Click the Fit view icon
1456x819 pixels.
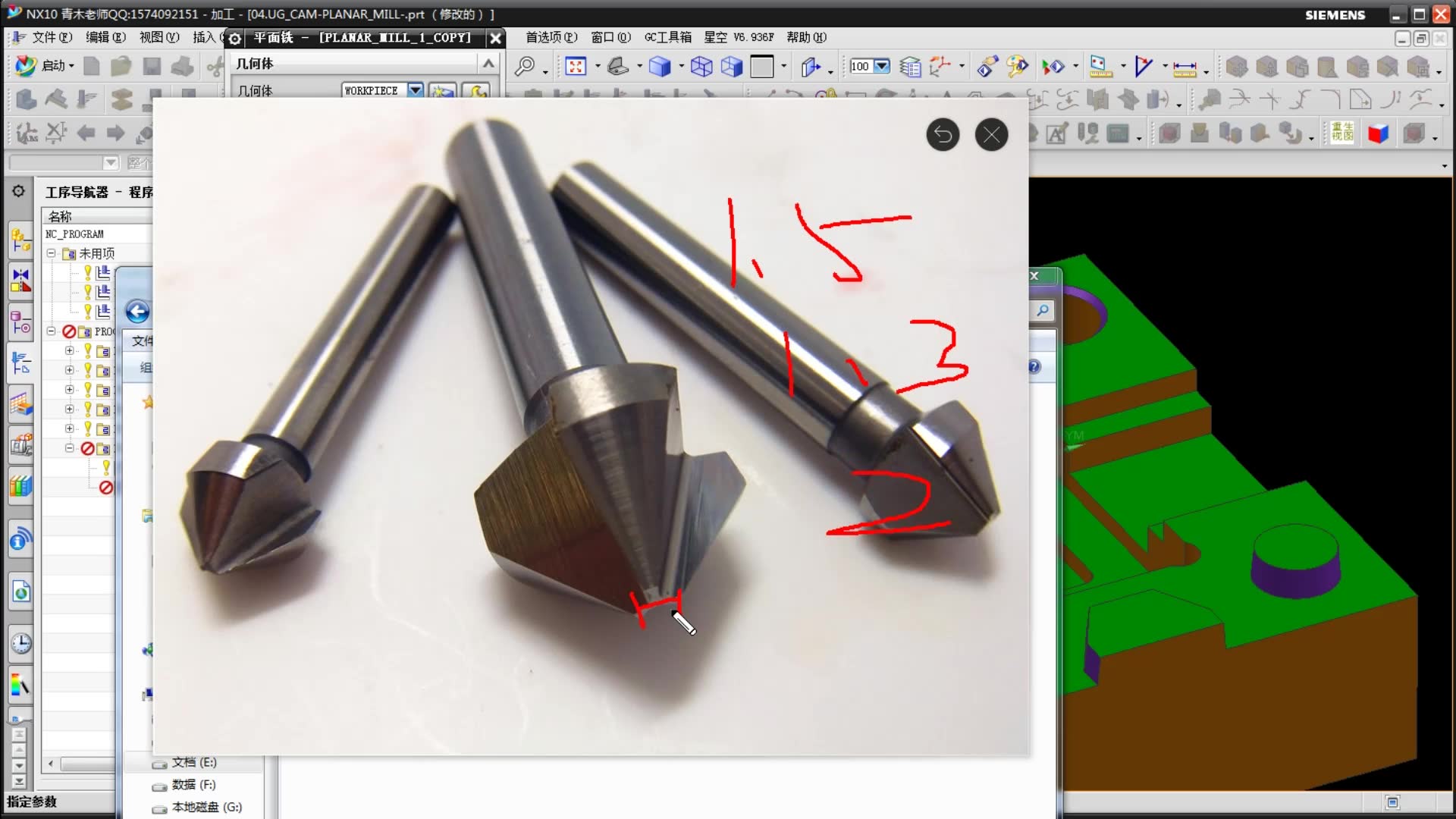pyautogui.click(x=576, y=67)
